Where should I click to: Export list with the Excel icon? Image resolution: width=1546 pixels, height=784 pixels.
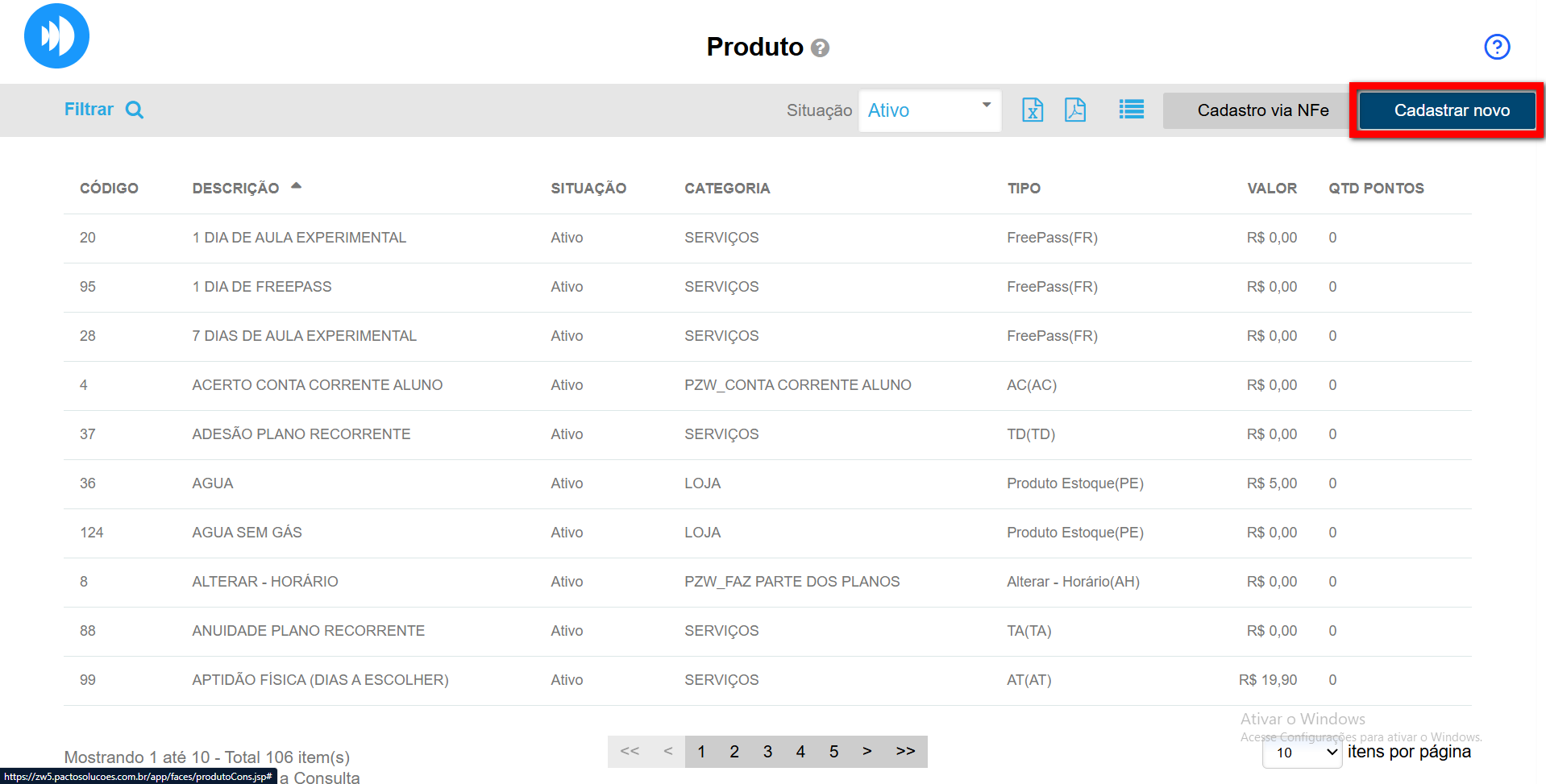[1032, 110]
